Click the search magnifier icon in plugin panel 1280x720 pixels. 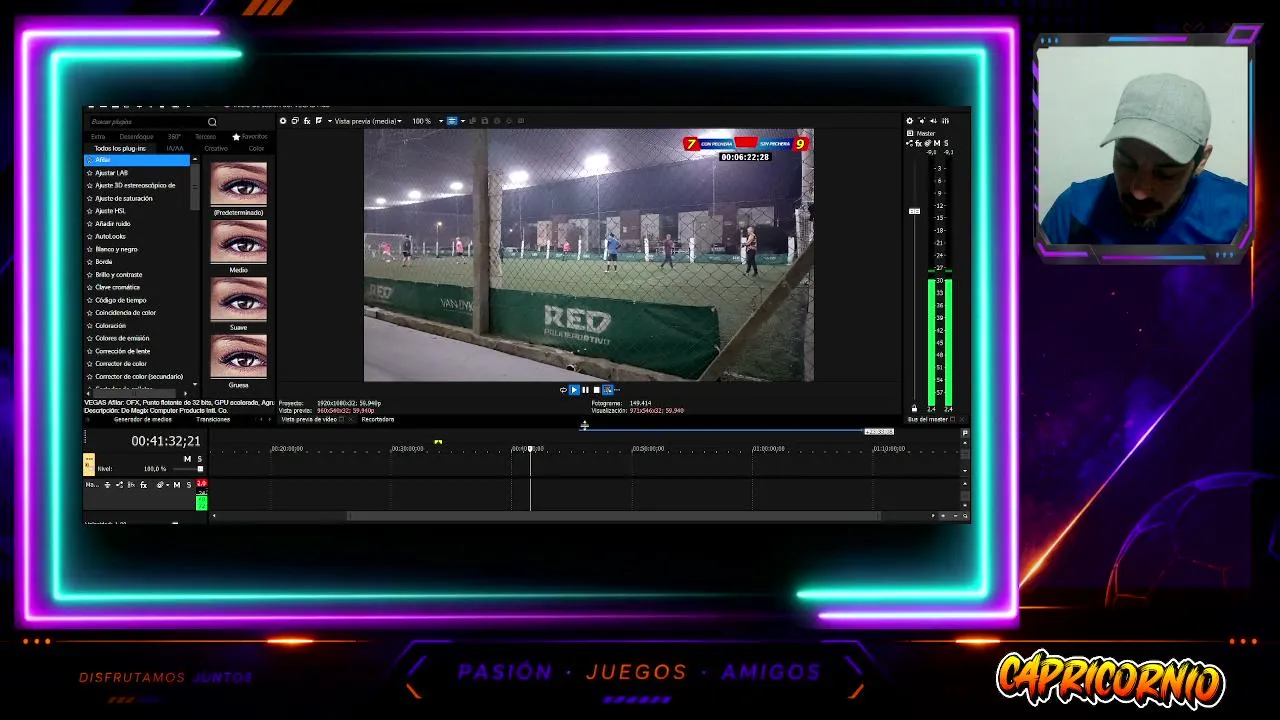coord(212,122)
